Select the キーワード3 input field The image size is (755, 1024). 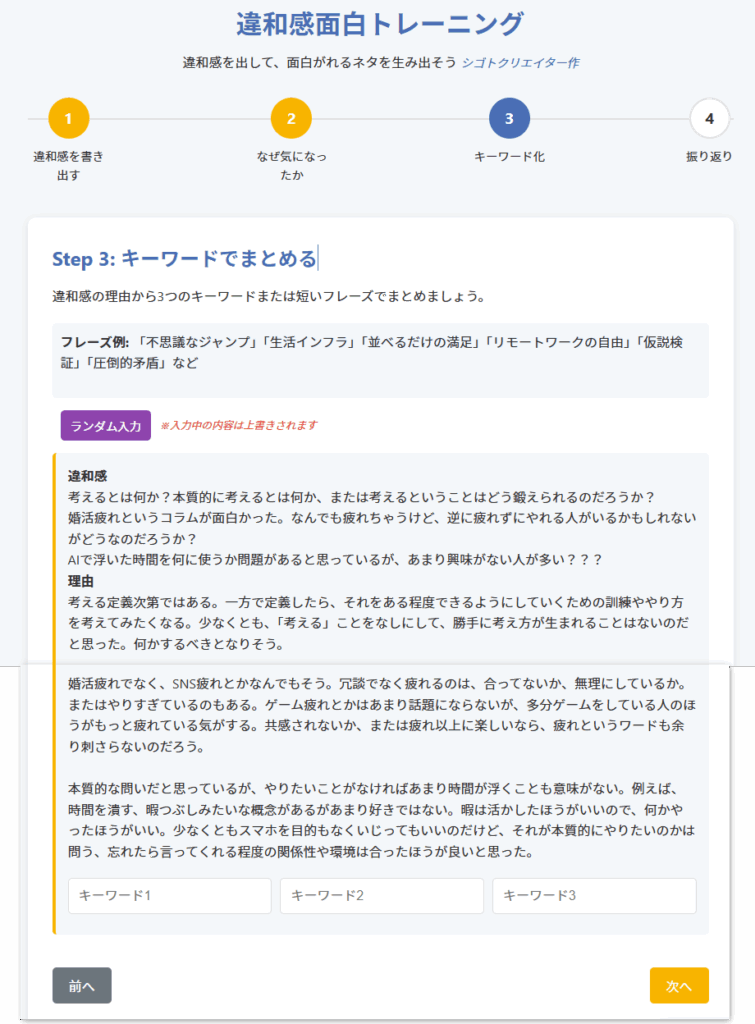(x=594, y=896)
